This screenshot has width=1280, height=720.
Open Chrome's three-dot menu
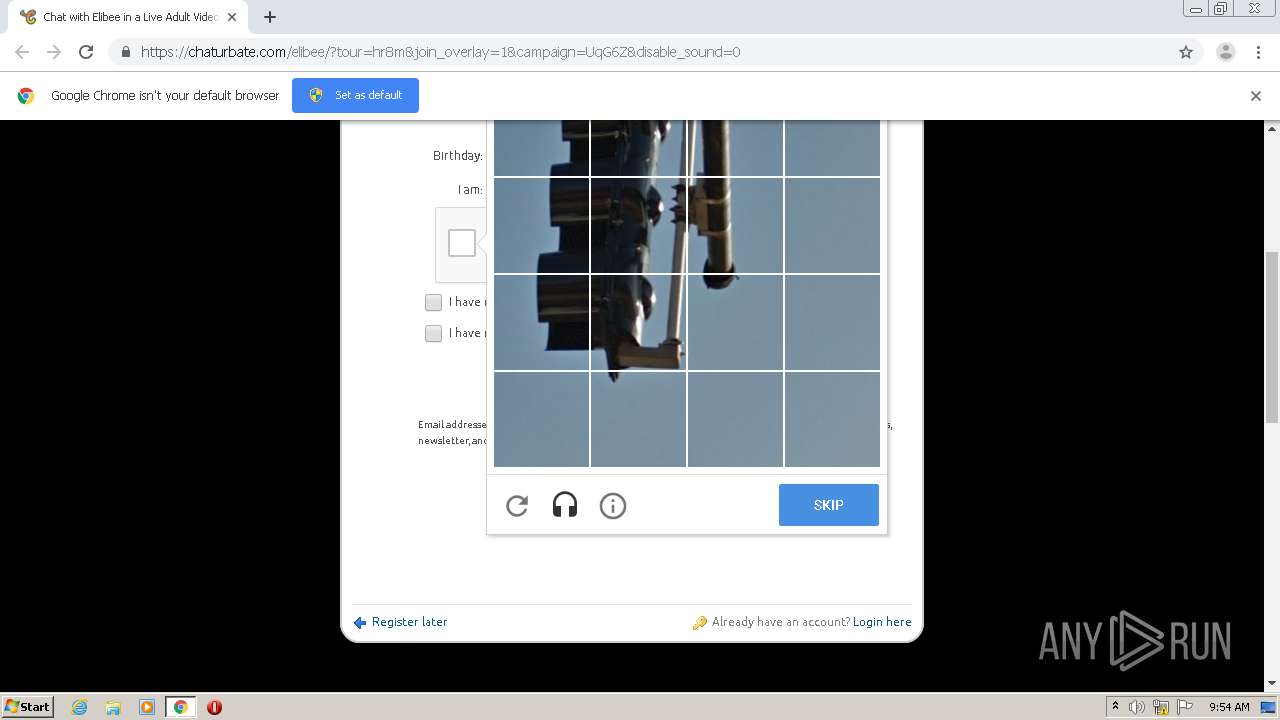tap(1258, 52)
